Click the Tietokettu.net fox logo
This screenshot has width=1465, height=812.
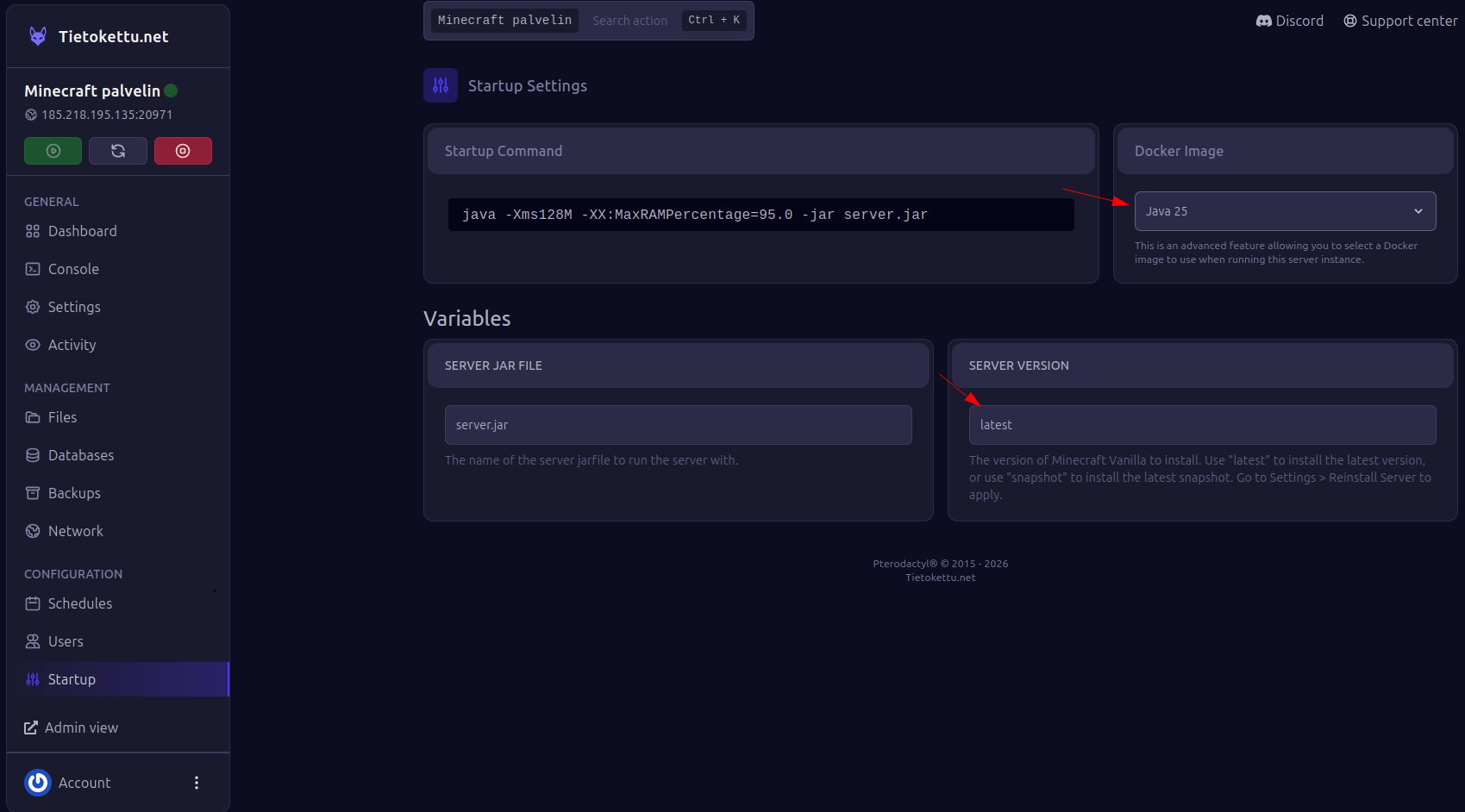(38, 36)
